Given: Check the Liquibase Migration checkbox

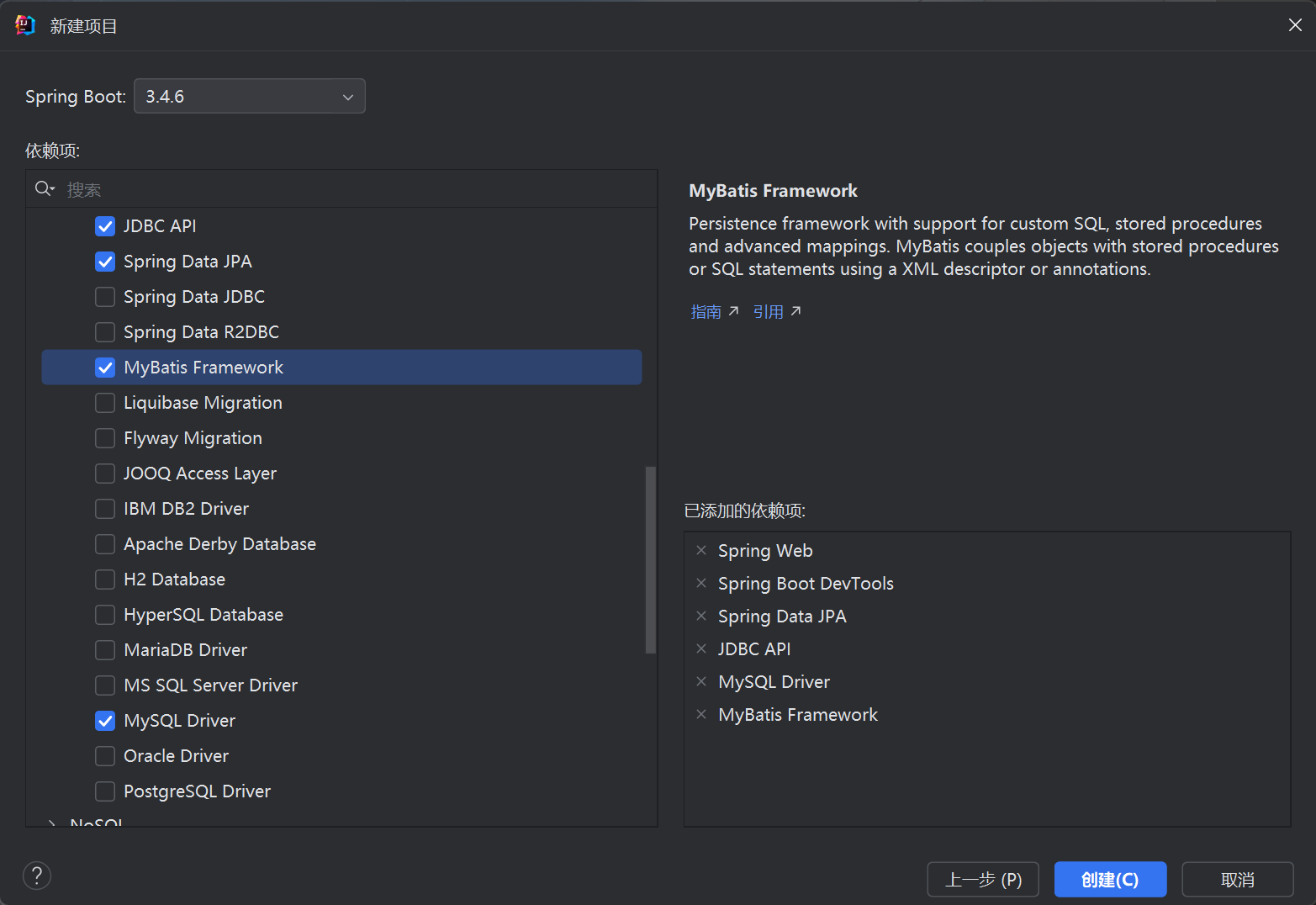Looking at the screenshot, I should (x=105, y=403).
